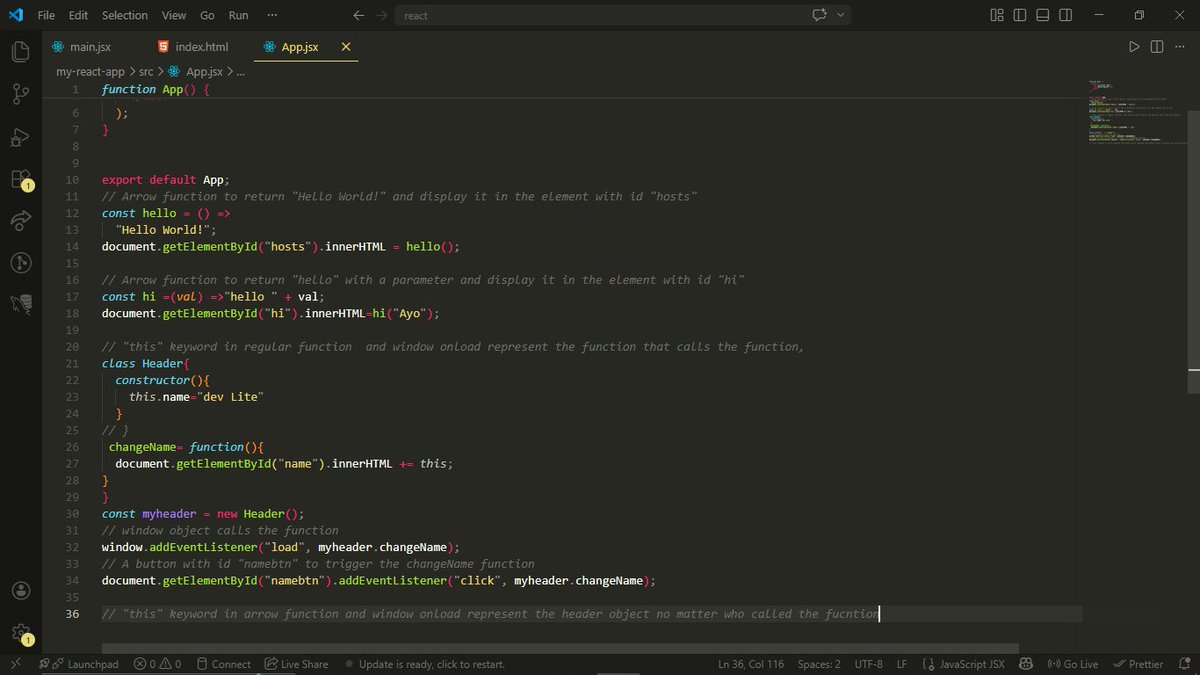Image resolution: width=1200 pixels, height=675 pixels.
Task: Toggle the bottom panel visibility
Action: (x=1043, y=15)
